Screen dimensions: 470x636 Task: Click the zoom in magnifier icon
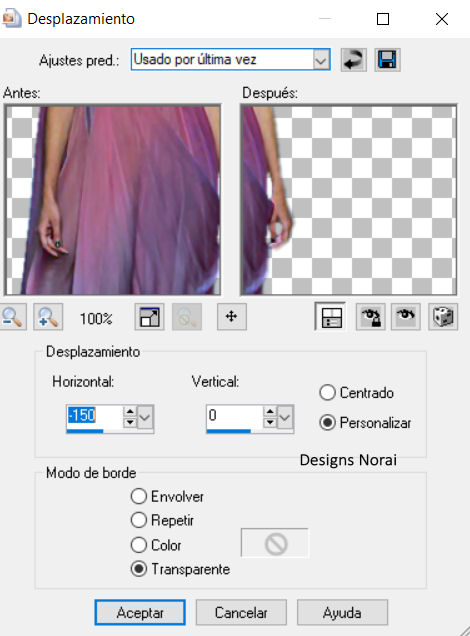(48, 317)
